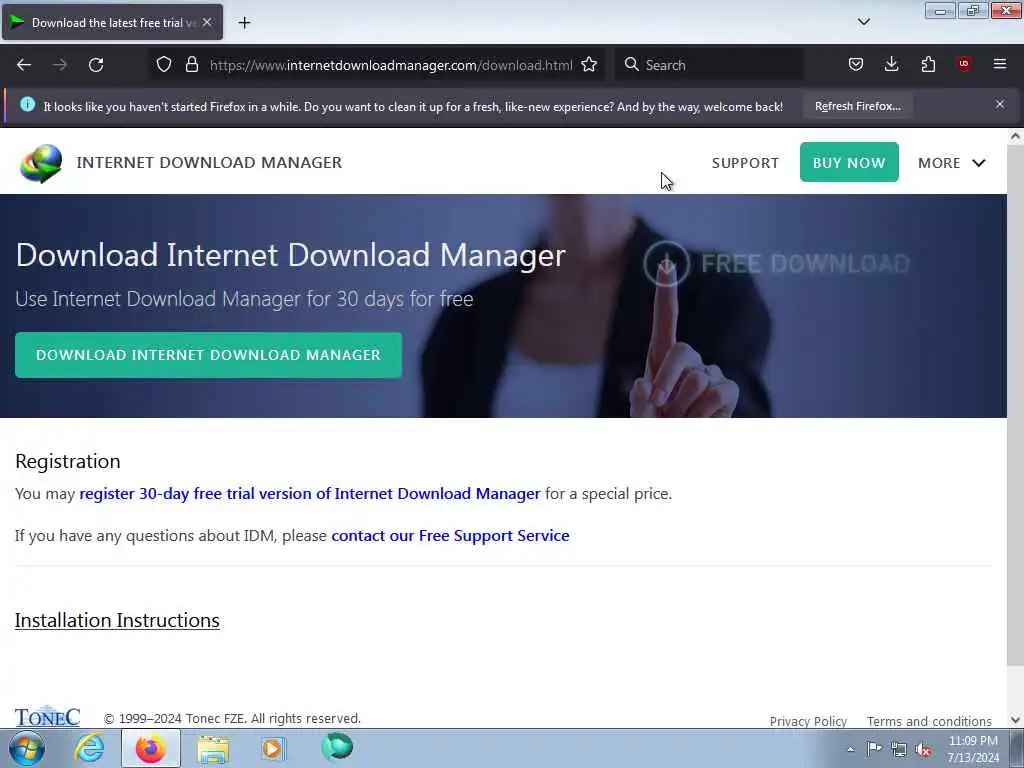Close the current Download tab

coord(207,22)
